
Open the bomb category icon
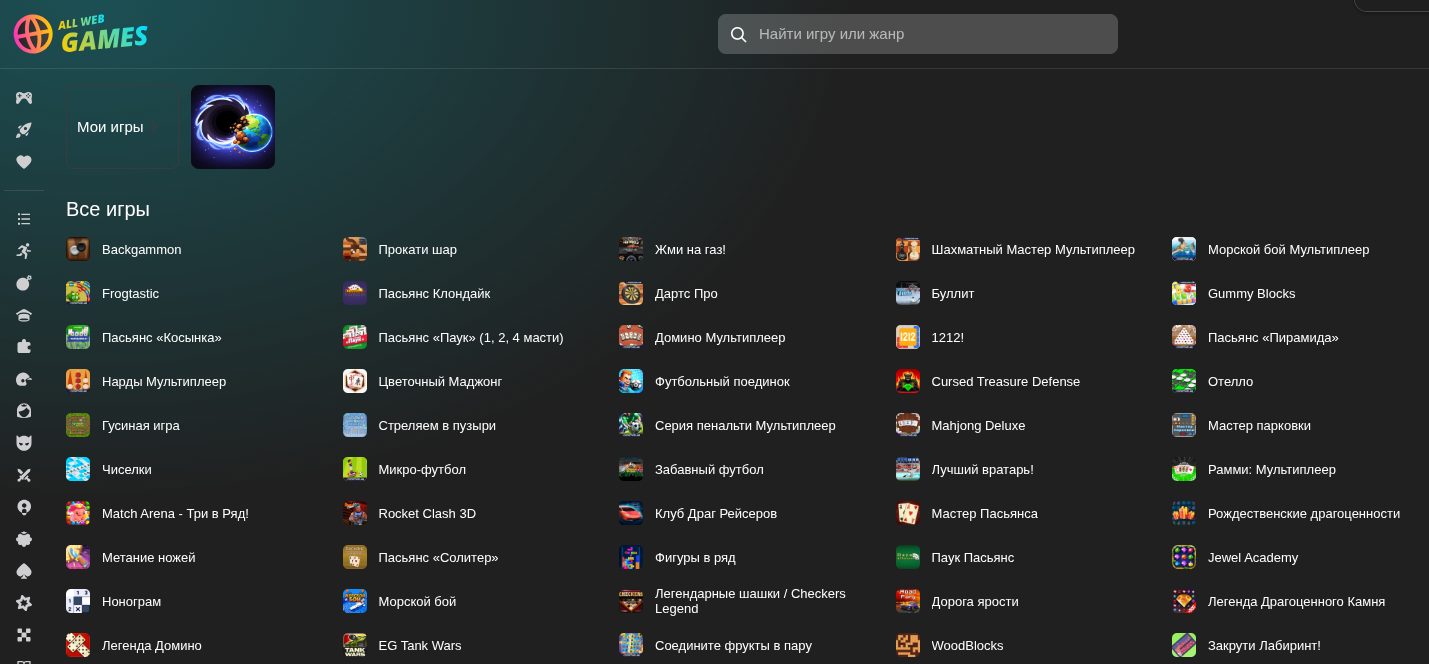24,283
